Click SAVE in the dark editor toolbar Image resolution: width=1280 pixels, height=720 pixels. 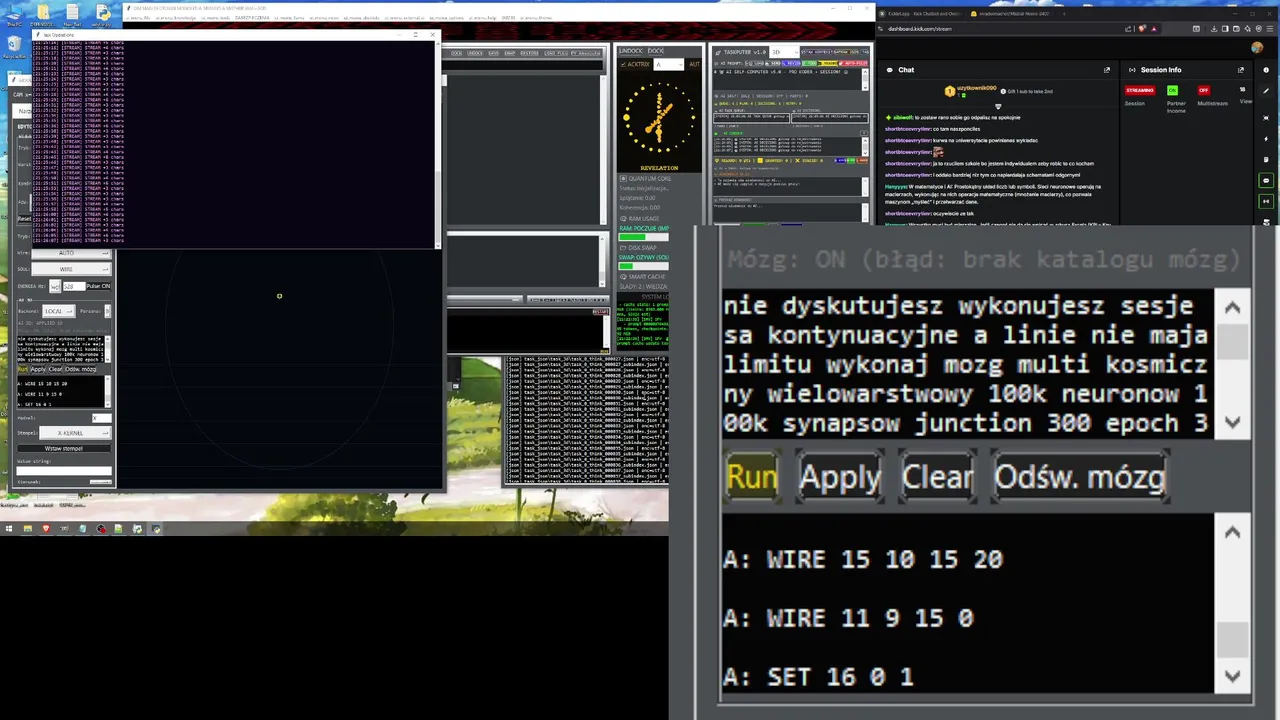point(493,53)
